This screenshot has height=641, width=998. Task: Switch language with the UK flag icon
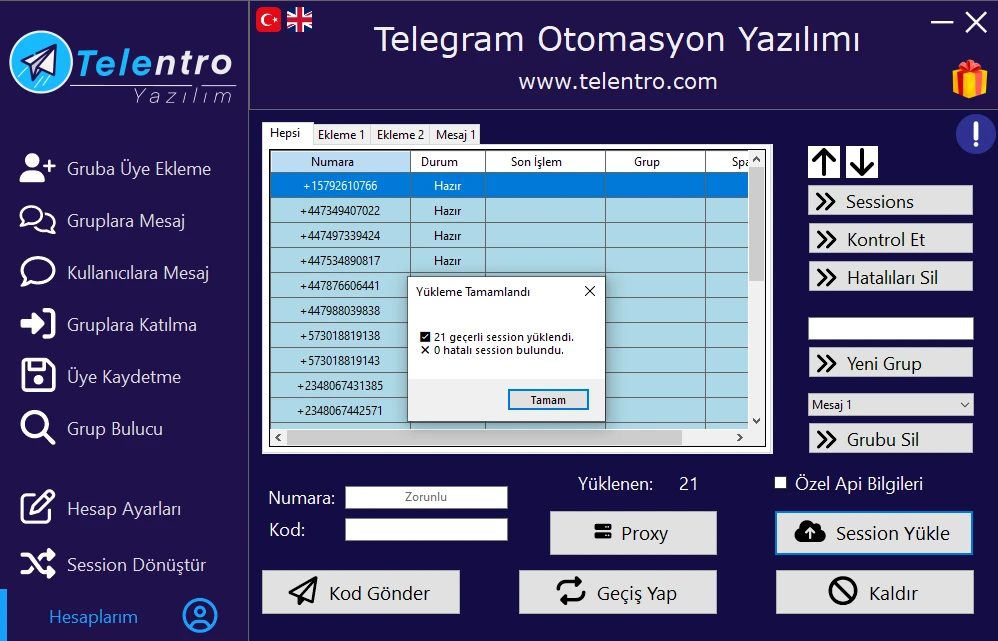pos(299,20)
